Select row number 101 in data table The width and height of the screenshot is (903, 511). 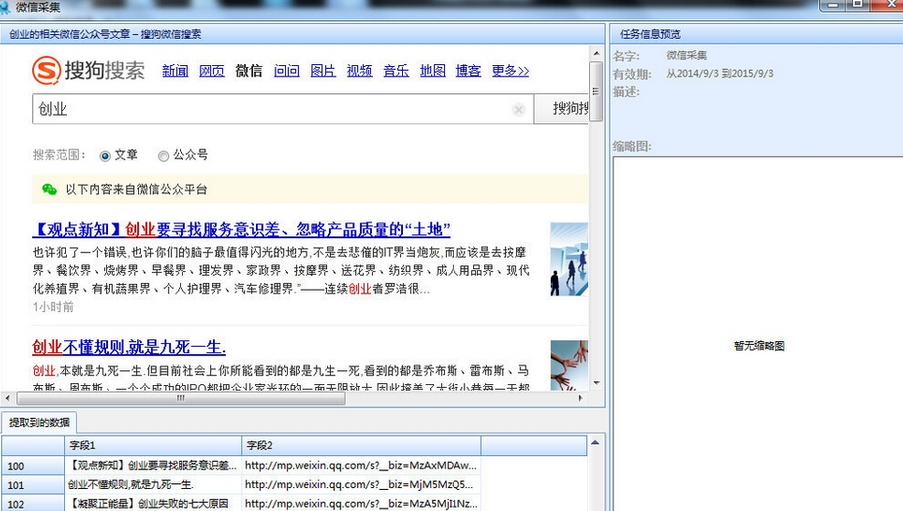click(33, 484)
